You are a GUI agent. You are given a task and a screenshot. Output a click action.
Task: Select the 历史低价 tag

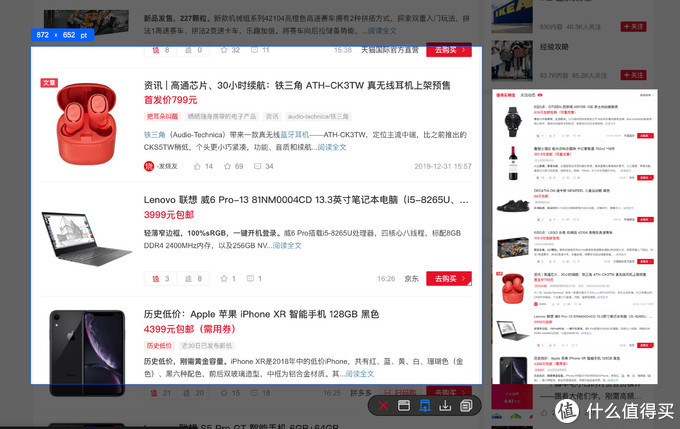[159, 346]
